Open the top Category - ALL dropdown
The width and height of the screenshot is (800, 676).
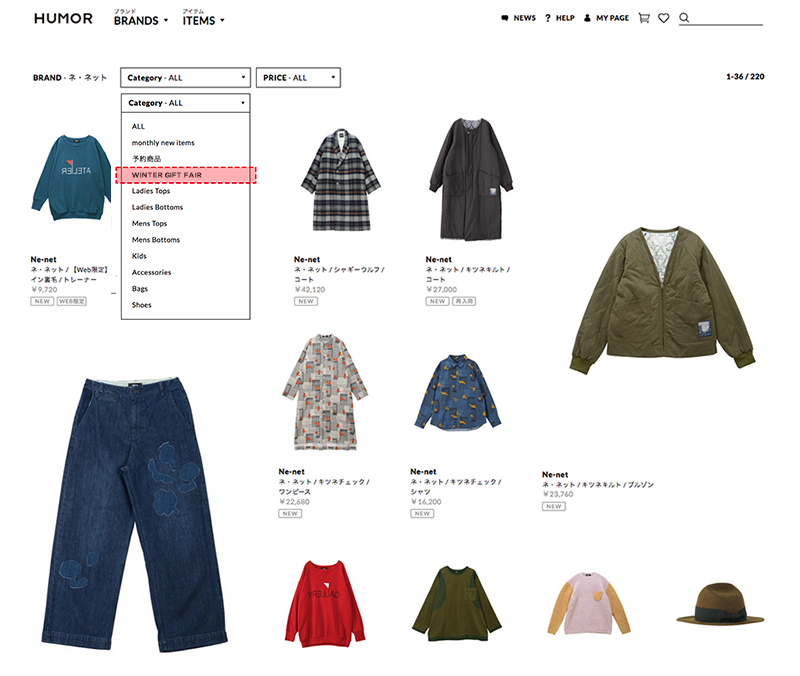tap(186, 78)
